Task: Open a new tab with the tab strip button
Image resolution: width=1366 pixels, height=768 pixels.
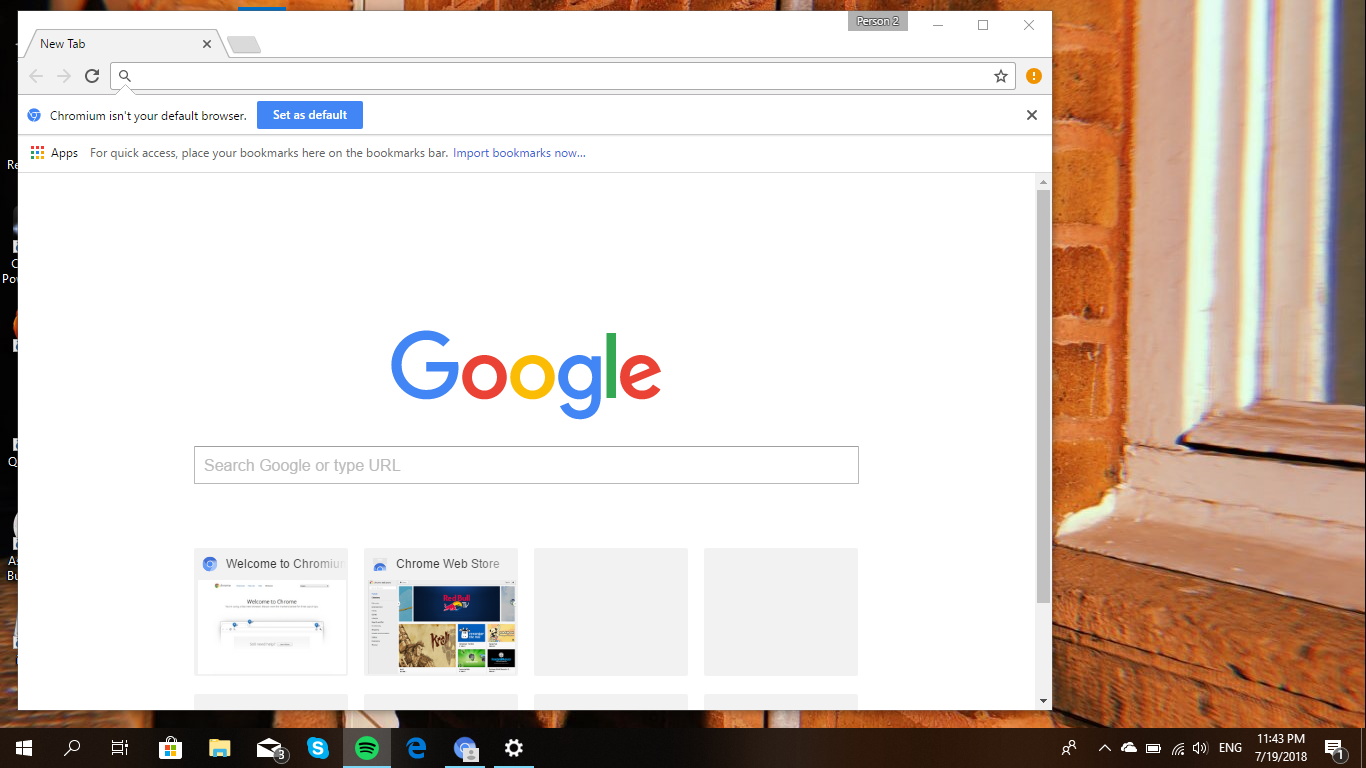Action: pyautogui.click(x=244, y=44)
